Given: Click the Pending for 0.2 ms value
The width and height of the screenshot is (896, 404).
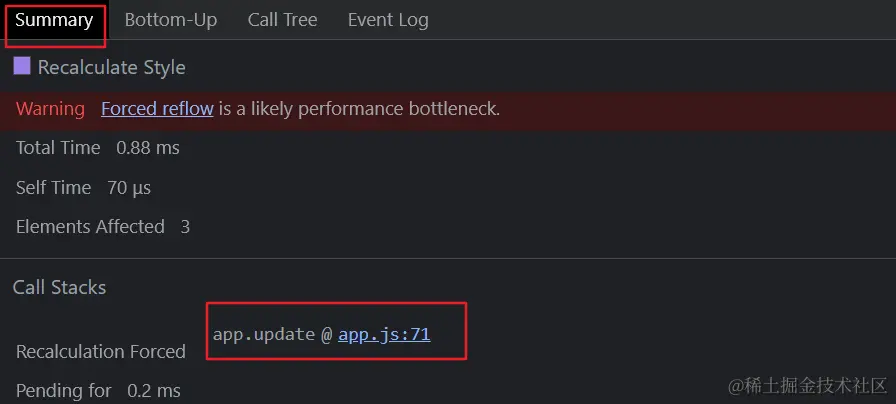Looking at the screenshot, I should click(x=154, y=390).
